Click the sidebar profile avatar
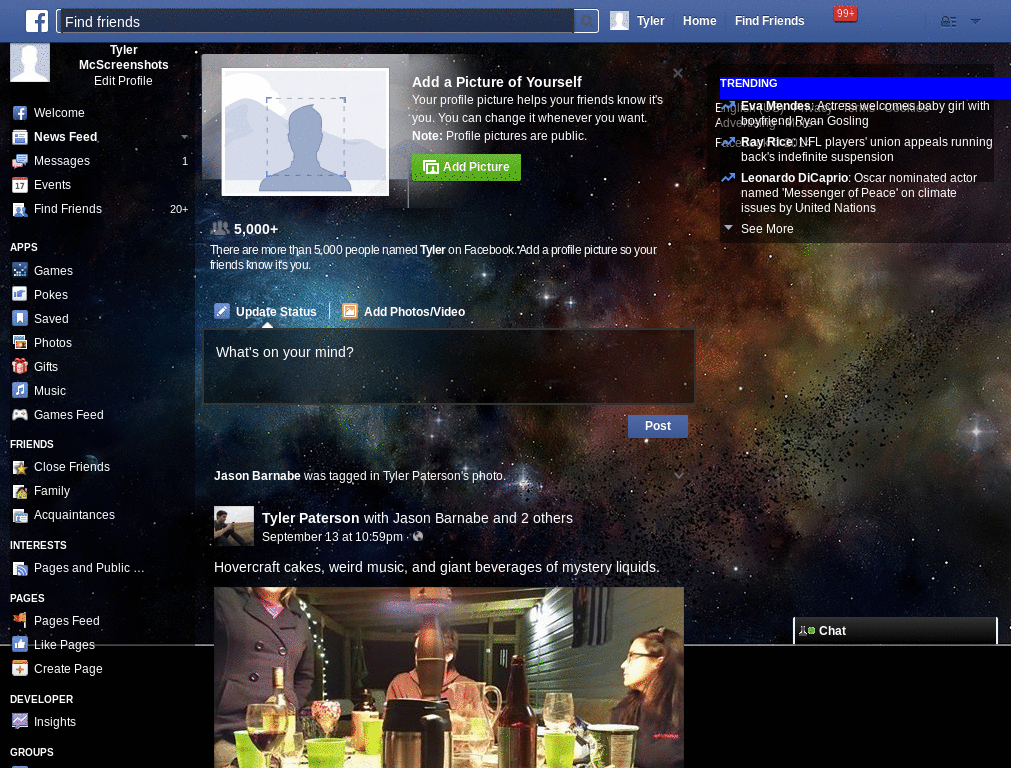 pos(29,63)
